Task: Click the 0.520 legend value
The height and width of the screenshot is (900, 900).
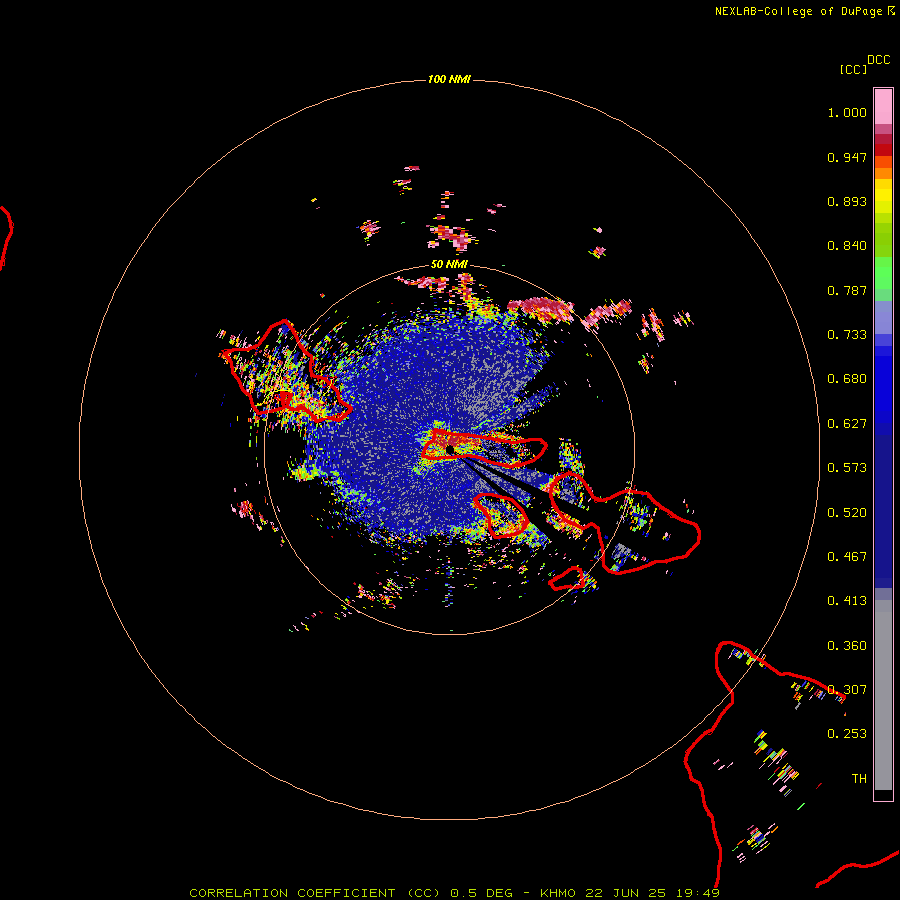Action: (847, 513)
